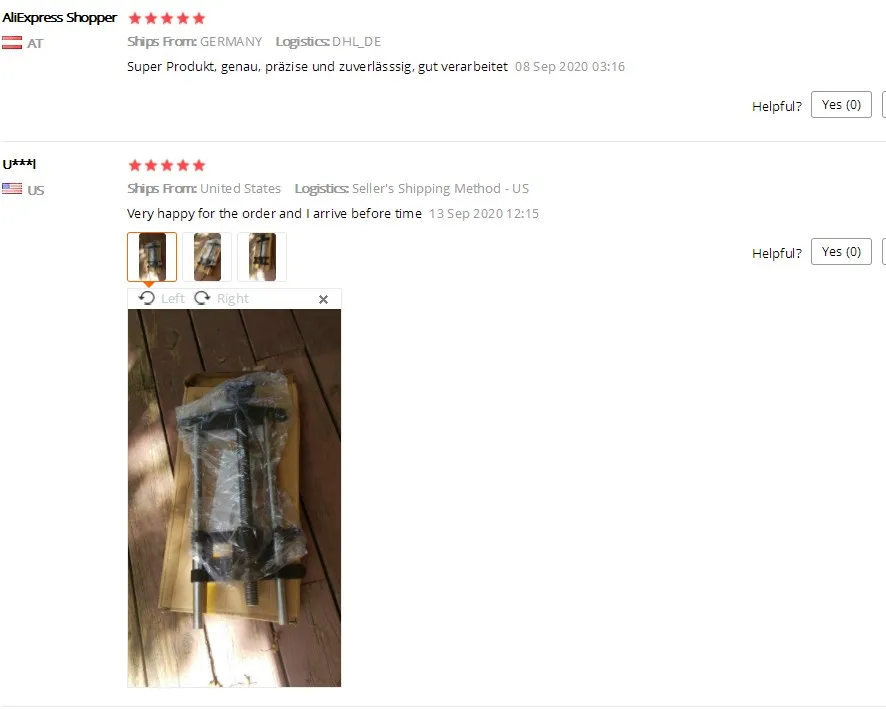Click the 'Right' rotate label
Screen dimensions: 886x710
click(233, 298)
